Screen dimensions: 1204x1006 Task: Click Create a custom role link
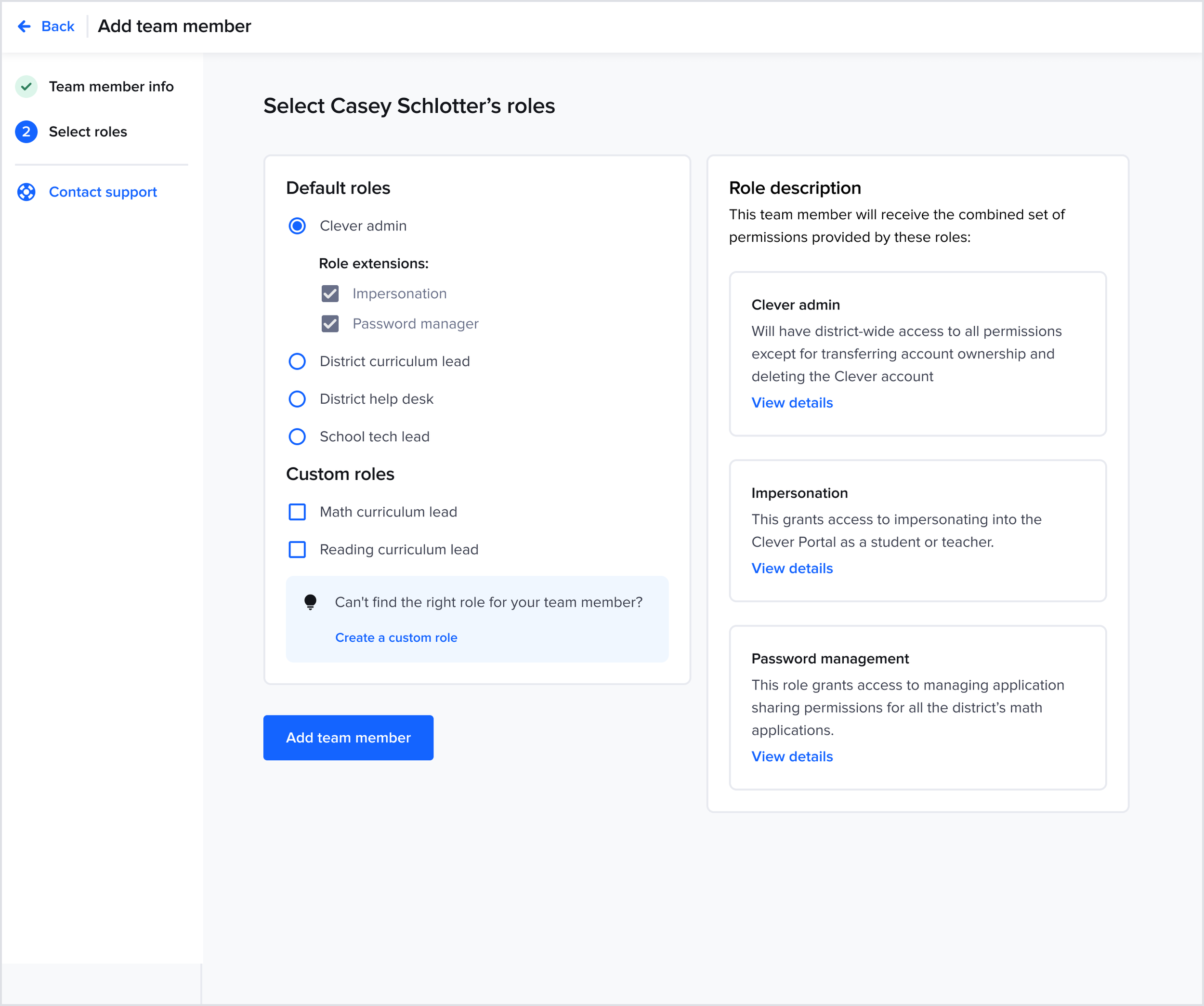[396, 638]
